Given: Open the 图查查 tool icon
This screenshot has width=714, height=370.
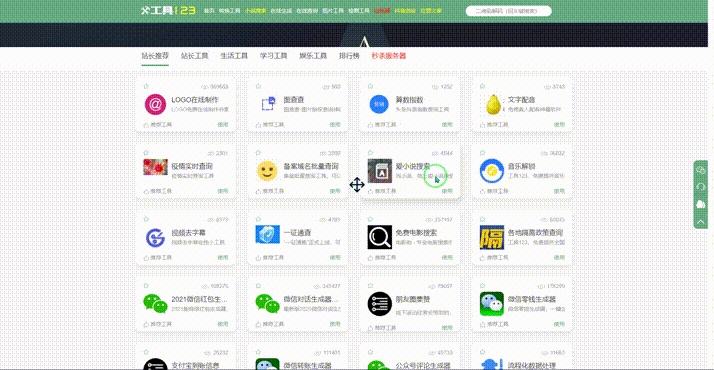Looking at the screenshot, I should pos(268,104).
